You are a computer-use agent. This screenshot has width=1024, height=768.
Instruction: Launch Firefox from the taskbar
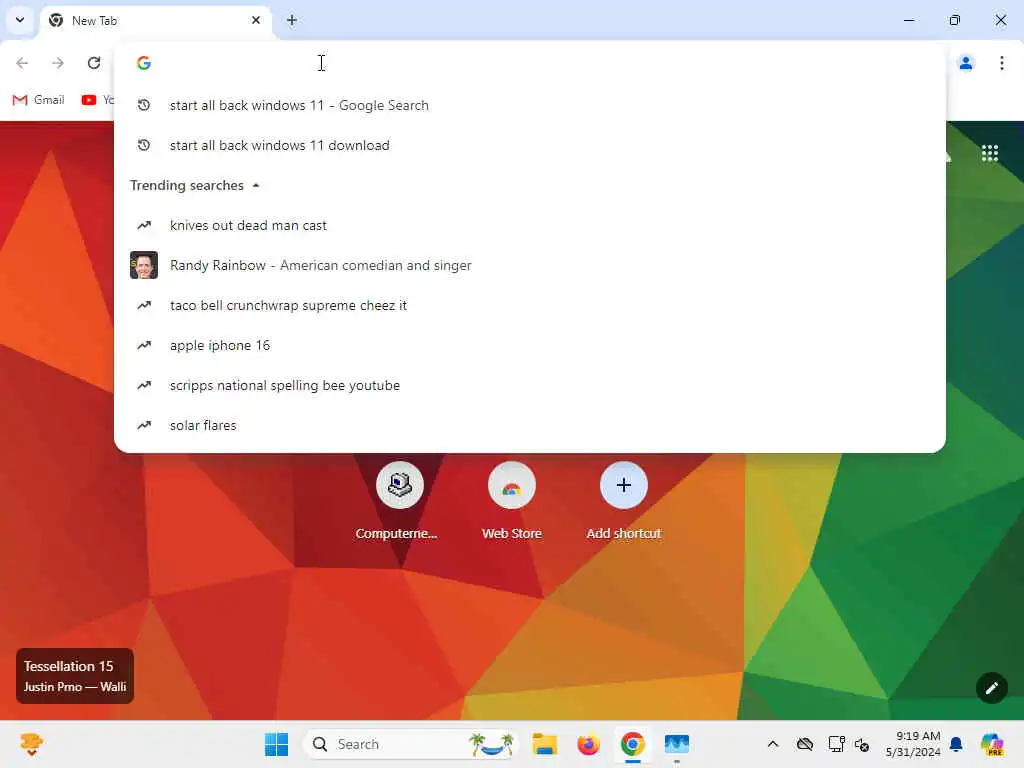(588, 744)
